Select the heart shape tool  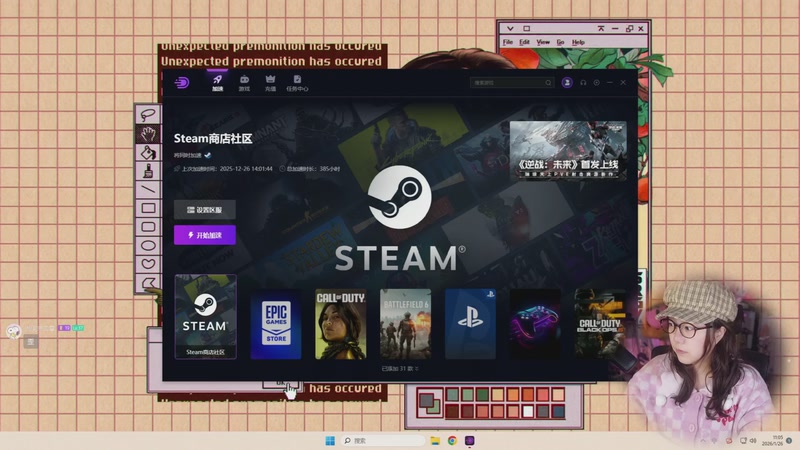(x=148, y=264)
